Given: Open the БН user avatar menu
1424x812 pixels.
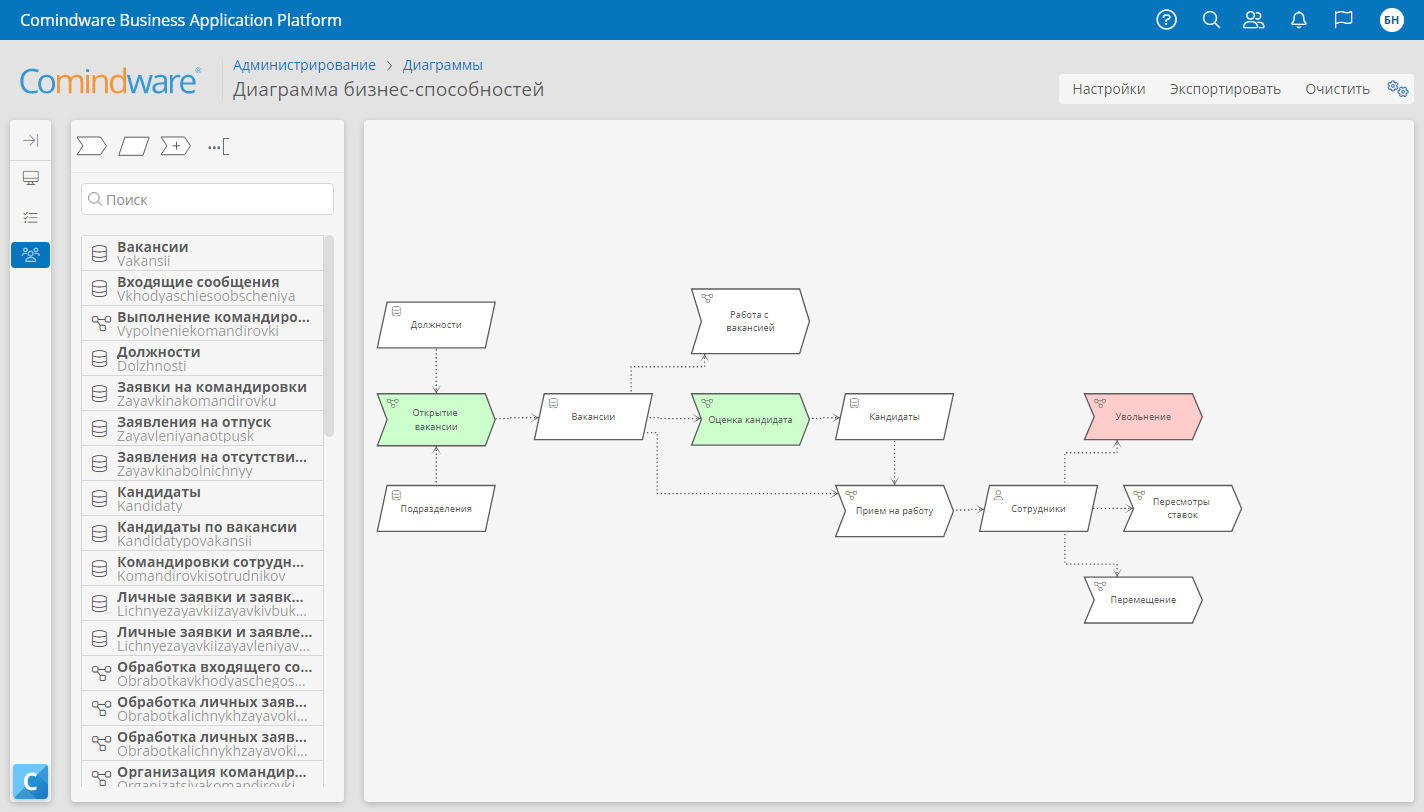Looking at the screenshot, I should [x=1391, y=20].
